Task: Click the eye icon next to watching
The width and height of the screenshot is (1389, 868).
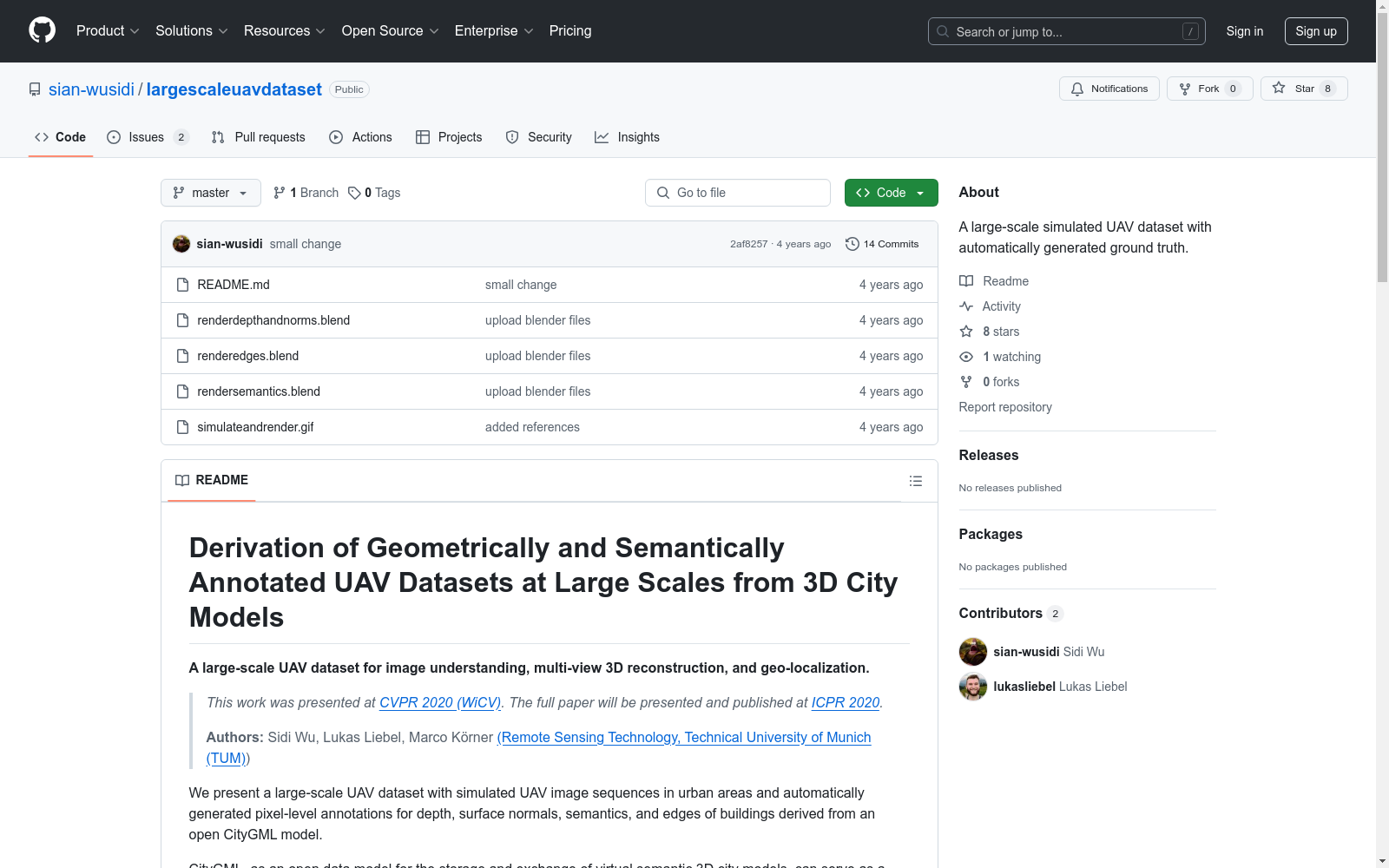Action: [966, 357]
